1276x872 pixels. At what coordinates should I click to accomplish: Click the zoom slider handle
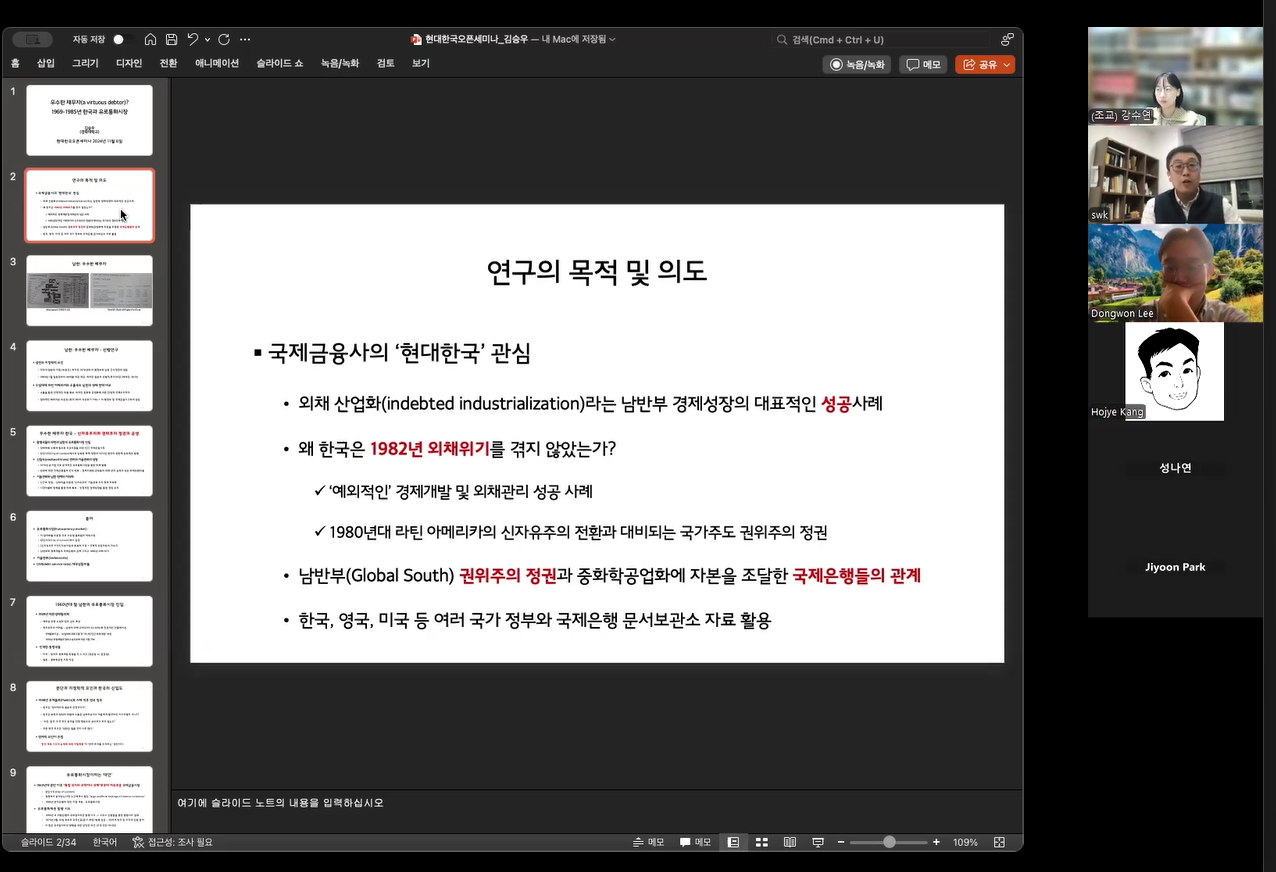pyautogui.click(x=889, y=842)
